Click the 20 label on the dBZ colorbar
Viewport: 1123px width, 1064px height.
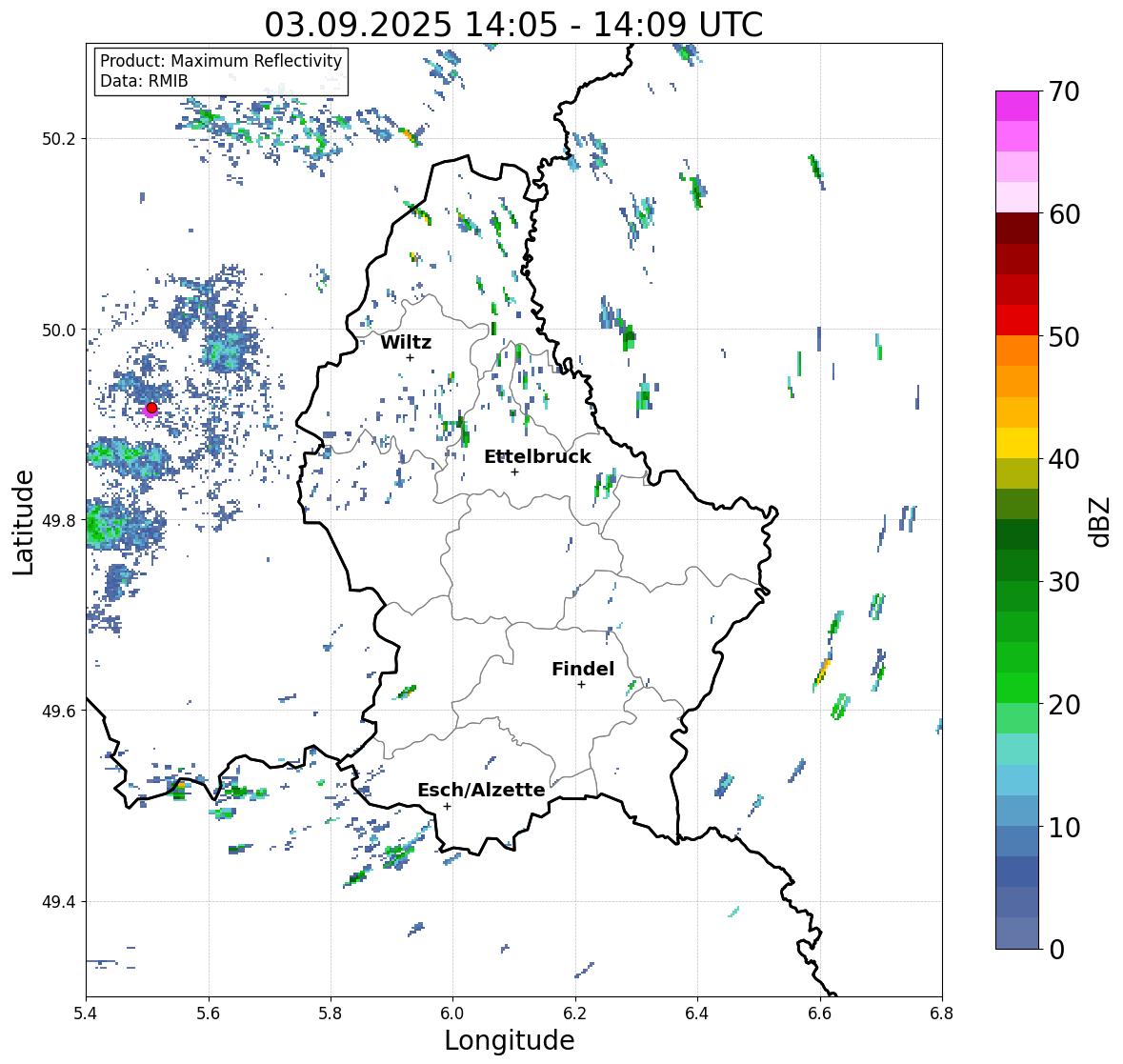click(x=1064, y=704)
